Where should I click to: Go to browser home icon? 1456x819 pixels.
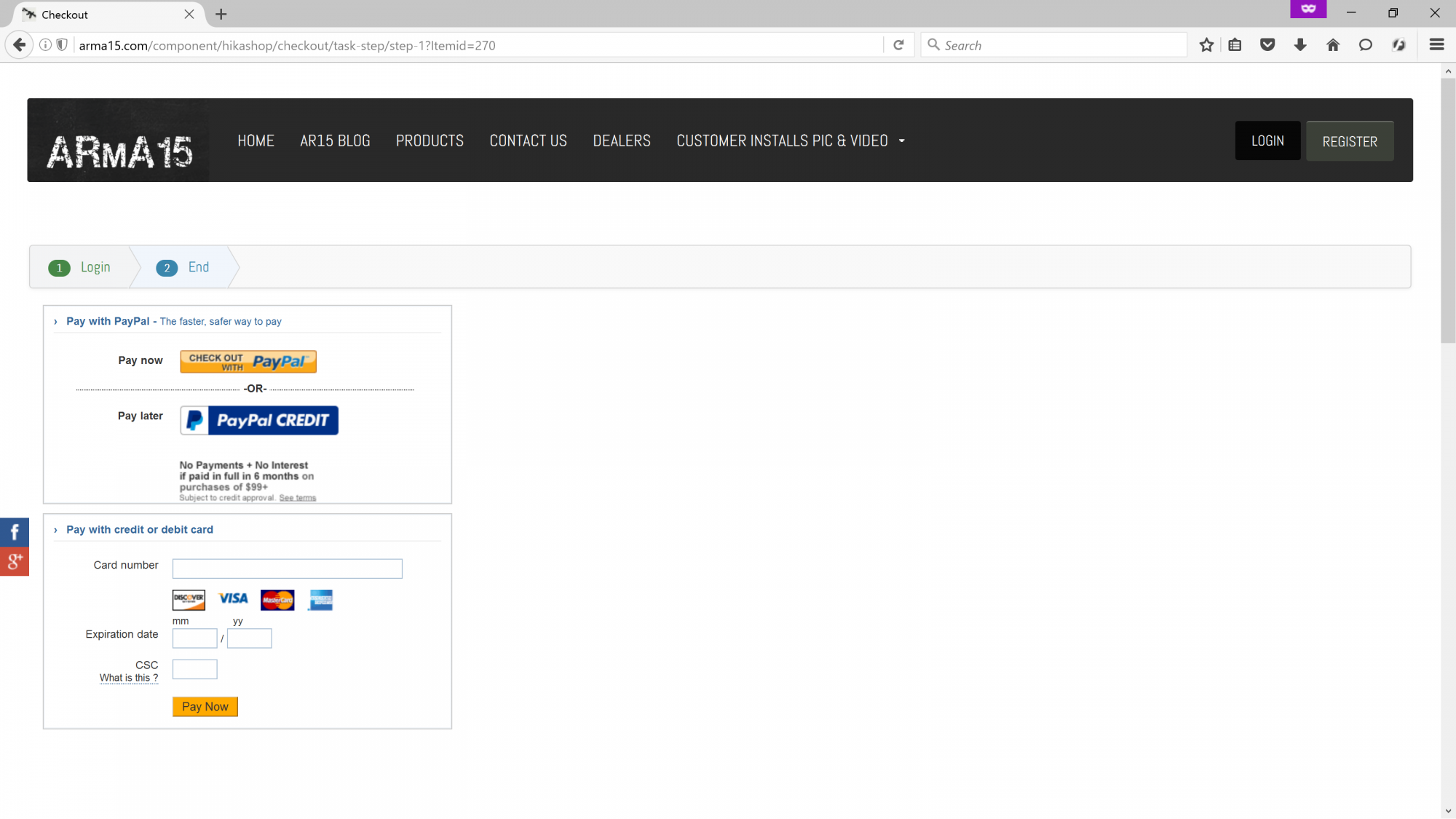pos(1333,45)
